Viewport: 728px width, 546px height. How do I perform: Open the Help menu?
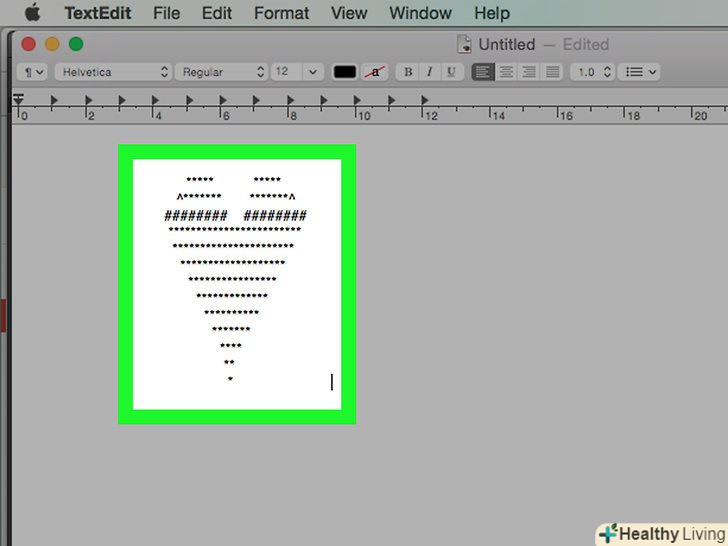tap(492, 13)
